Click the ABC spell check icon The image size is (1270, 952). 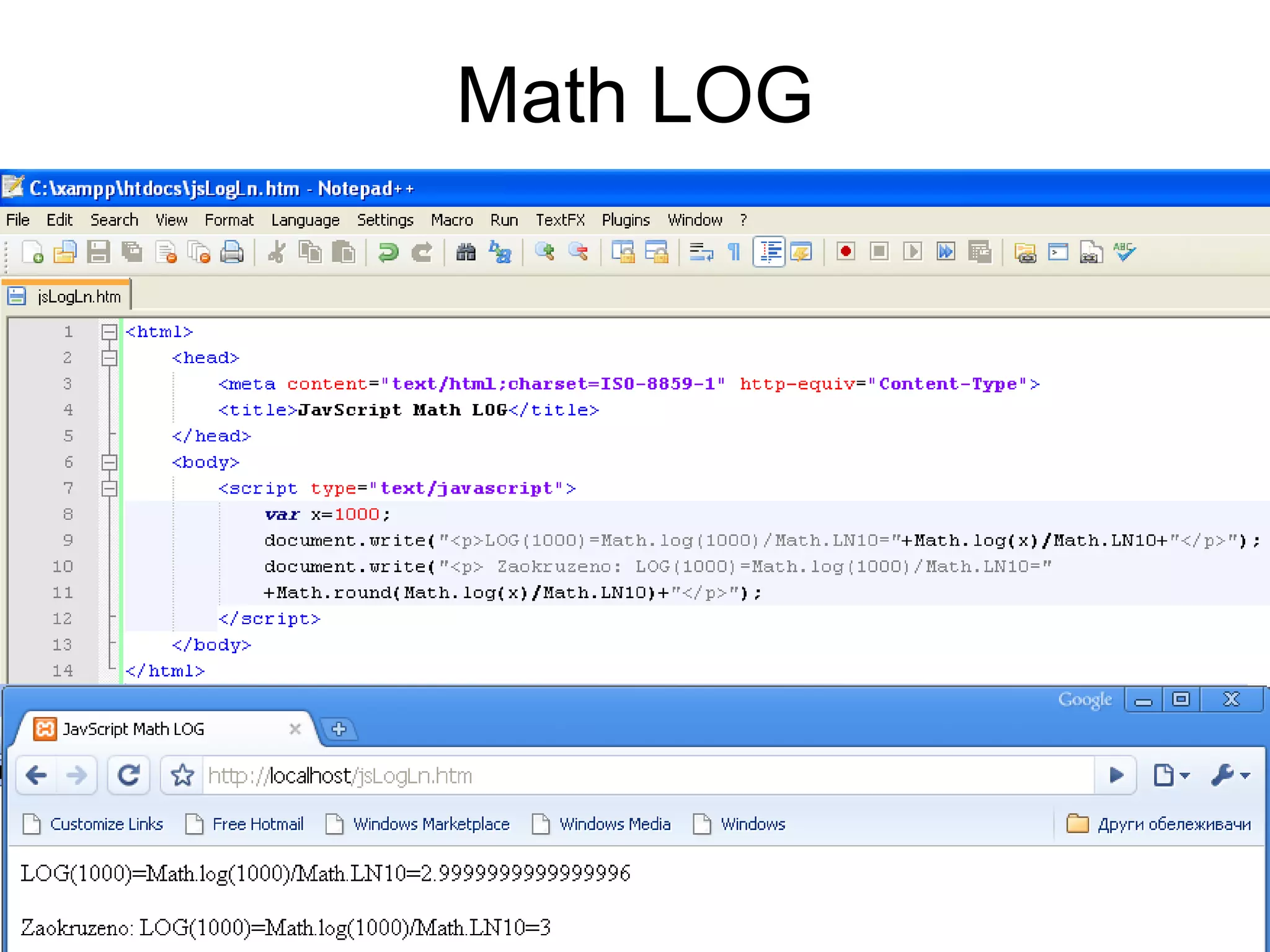1124,252
